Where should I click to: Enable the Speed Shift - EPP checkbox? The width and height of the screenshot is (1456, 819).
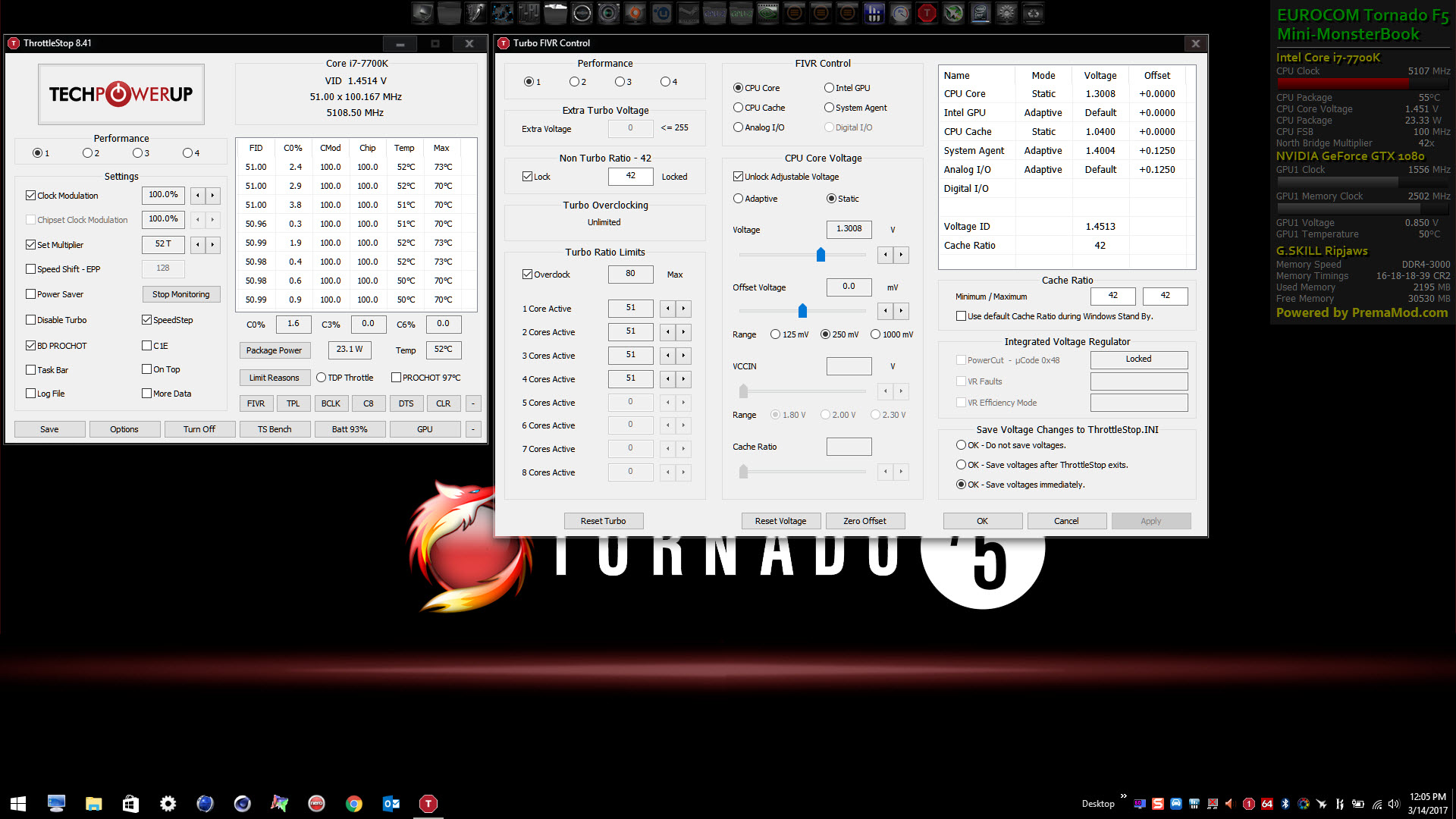30,269
